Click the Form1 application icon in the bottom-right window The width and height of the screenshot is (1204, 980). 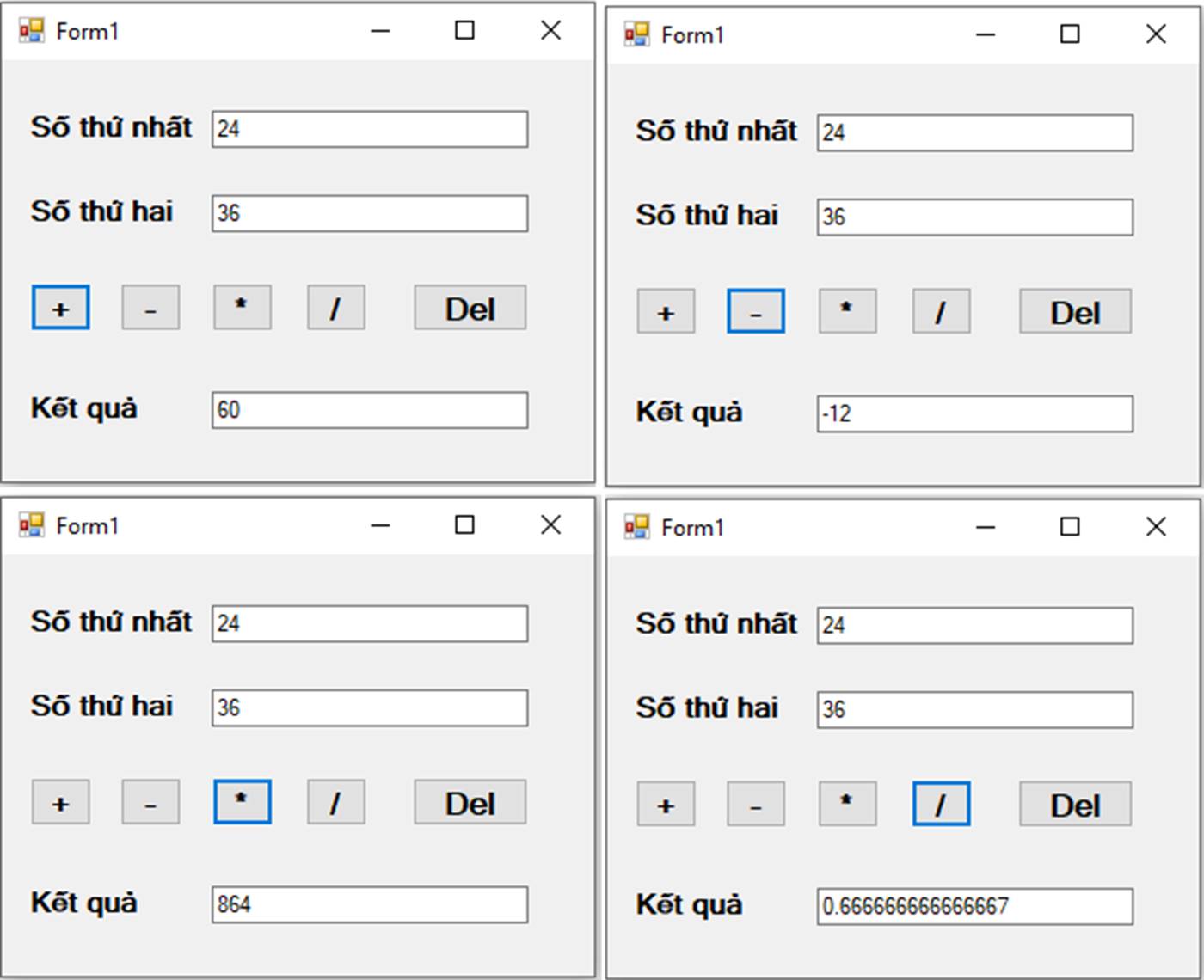tap(636, 528)
